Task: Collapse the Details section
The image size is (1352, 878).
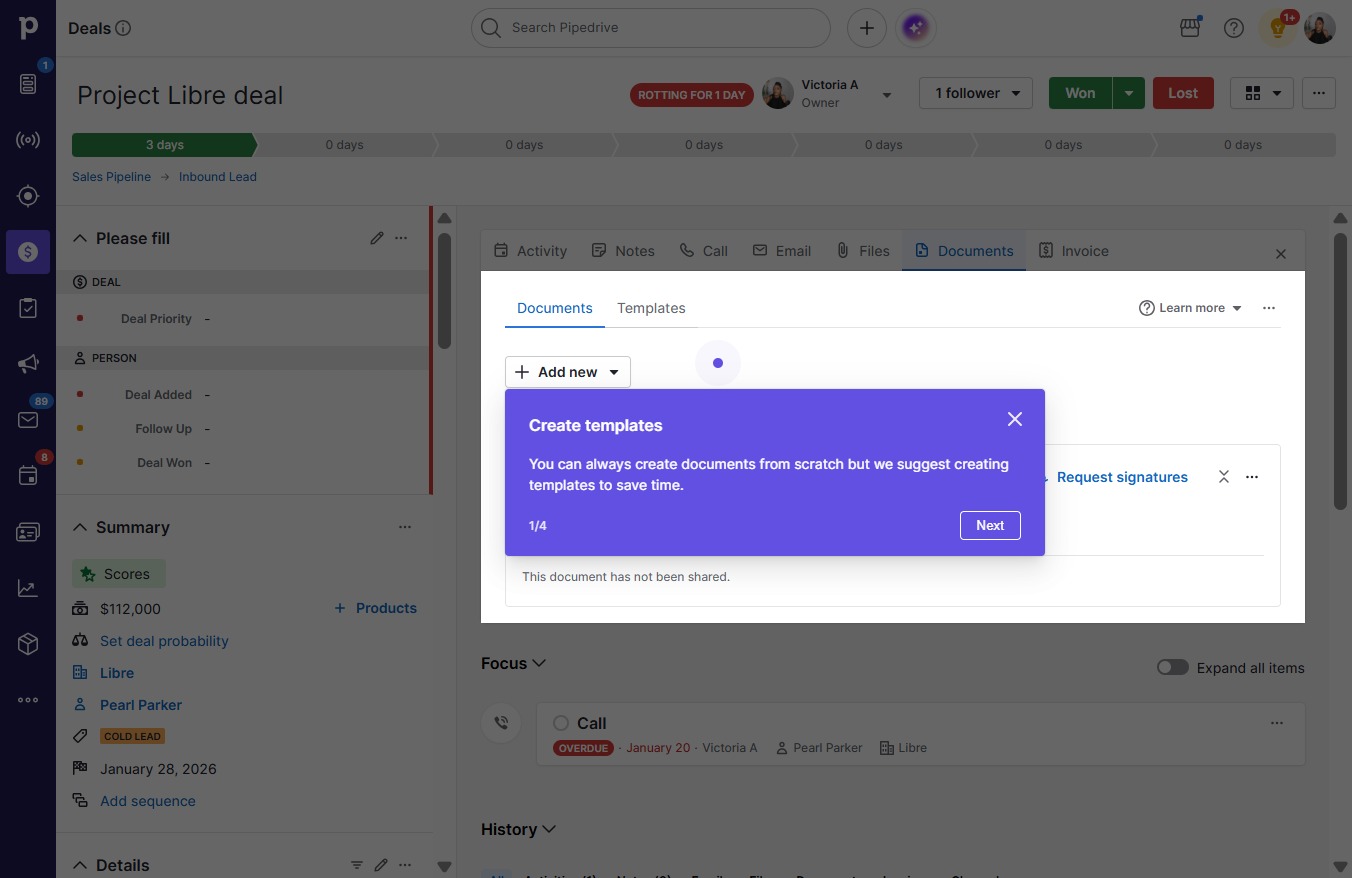Action: pyautogui.click(x=80, y=865)
